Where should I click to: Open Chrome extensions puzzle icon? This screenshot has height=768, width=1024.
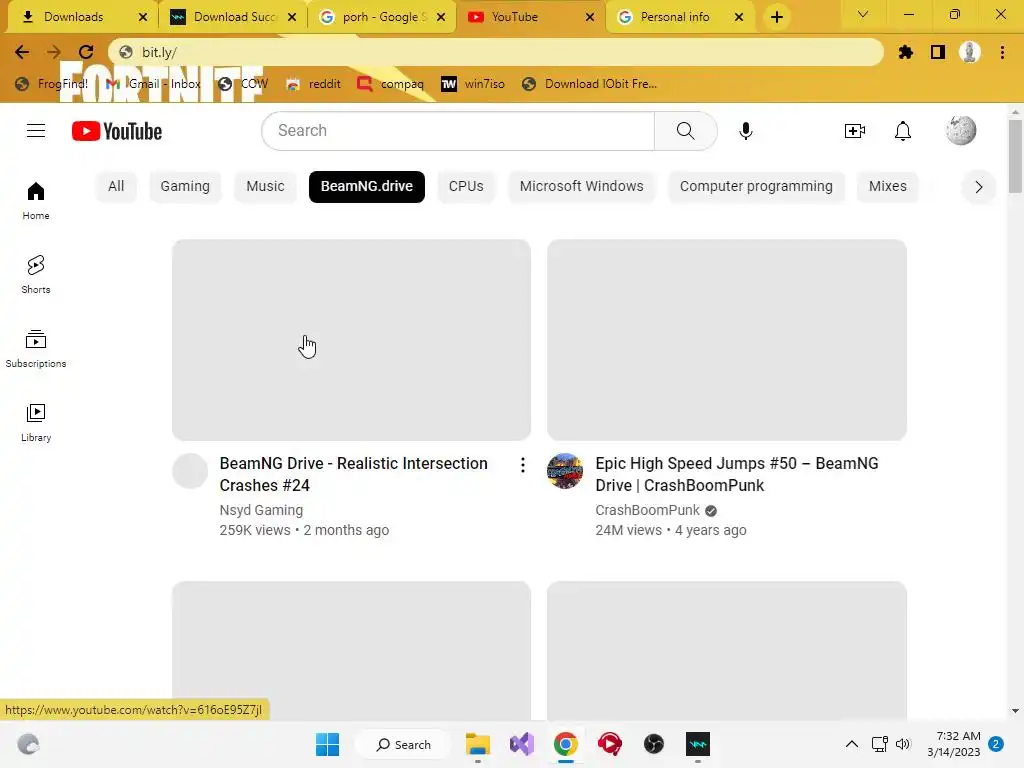tap(905, 52)
